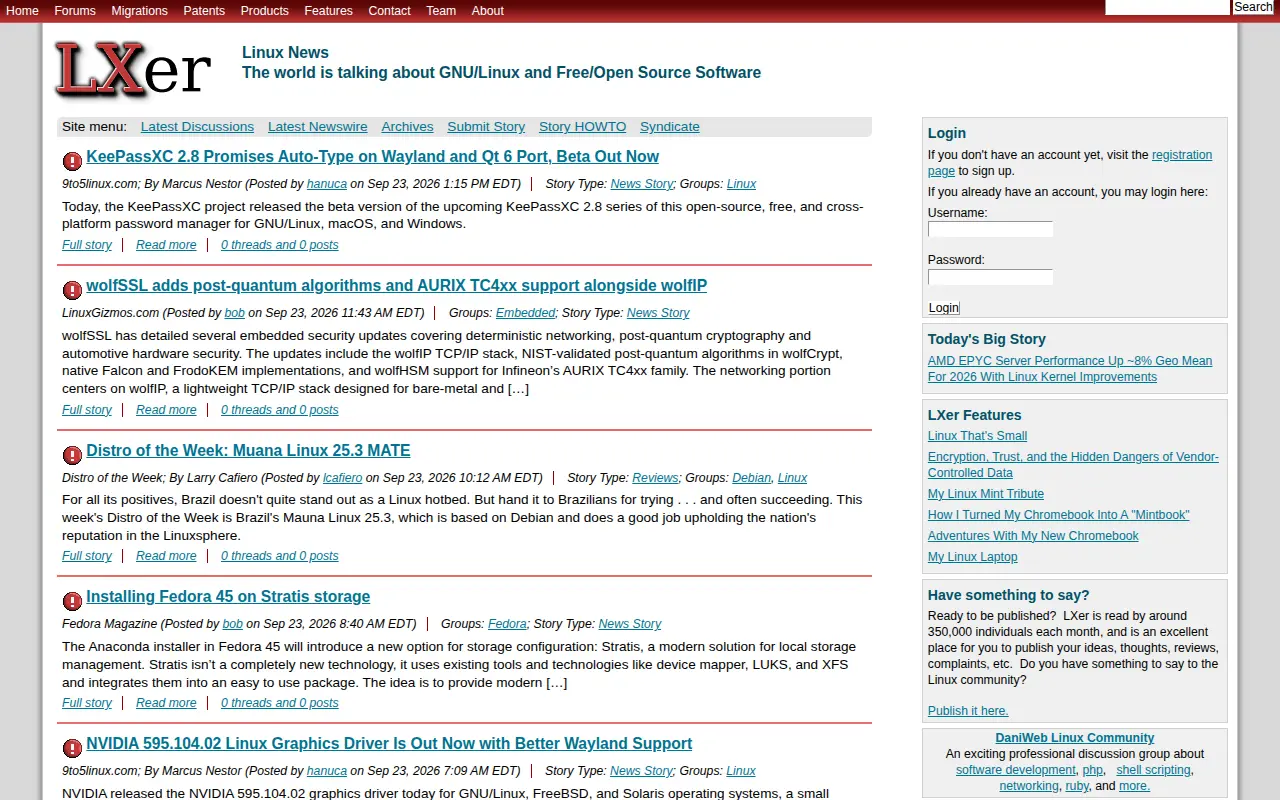
Task: Click into the Password field
Action: [x=990, y=277]
